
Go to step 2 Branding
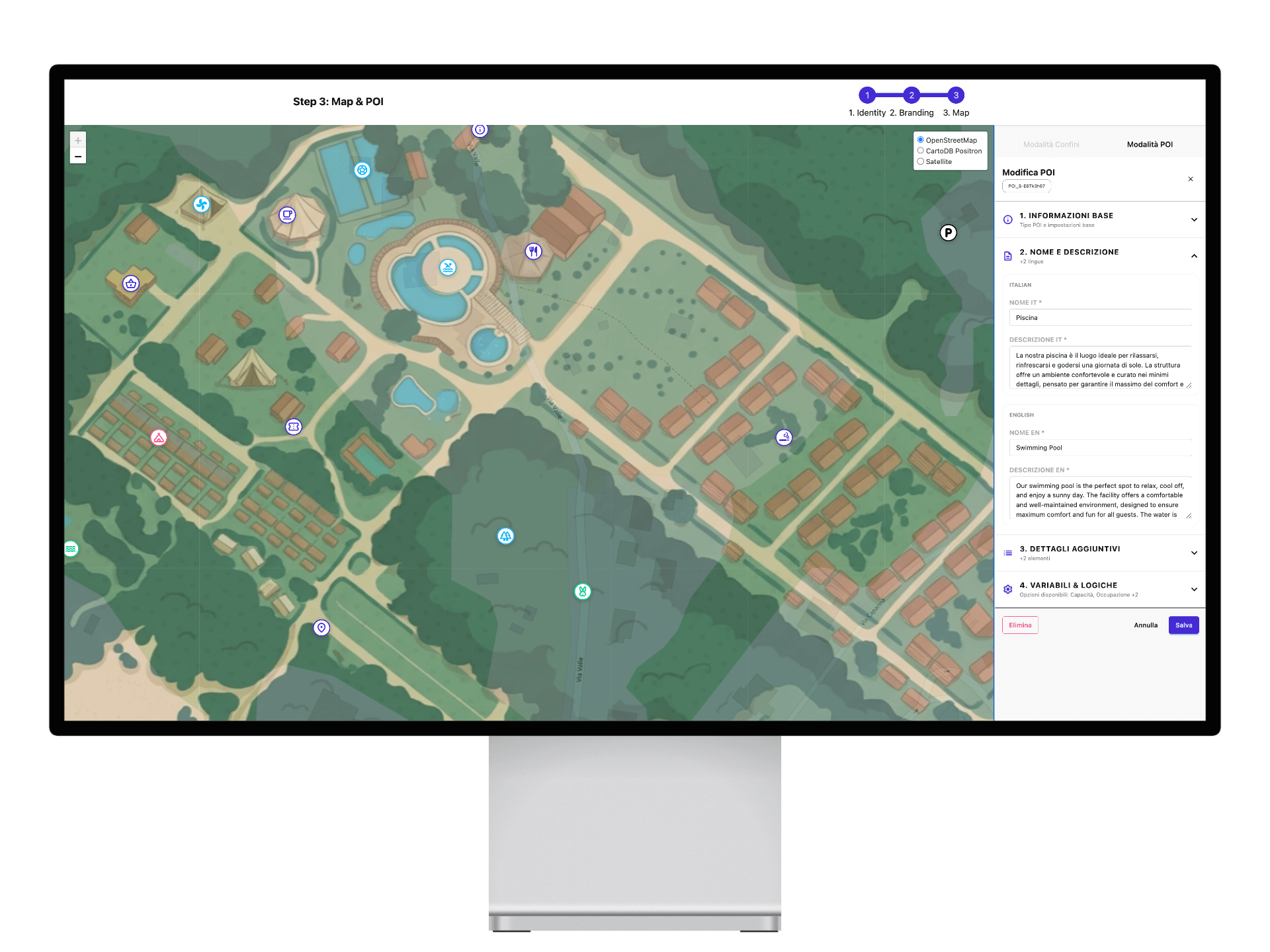(911, 95)
